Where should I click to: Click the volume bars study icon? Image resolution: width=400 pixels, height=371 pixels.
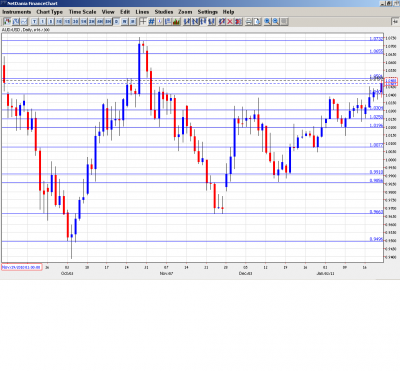(176, 22)
